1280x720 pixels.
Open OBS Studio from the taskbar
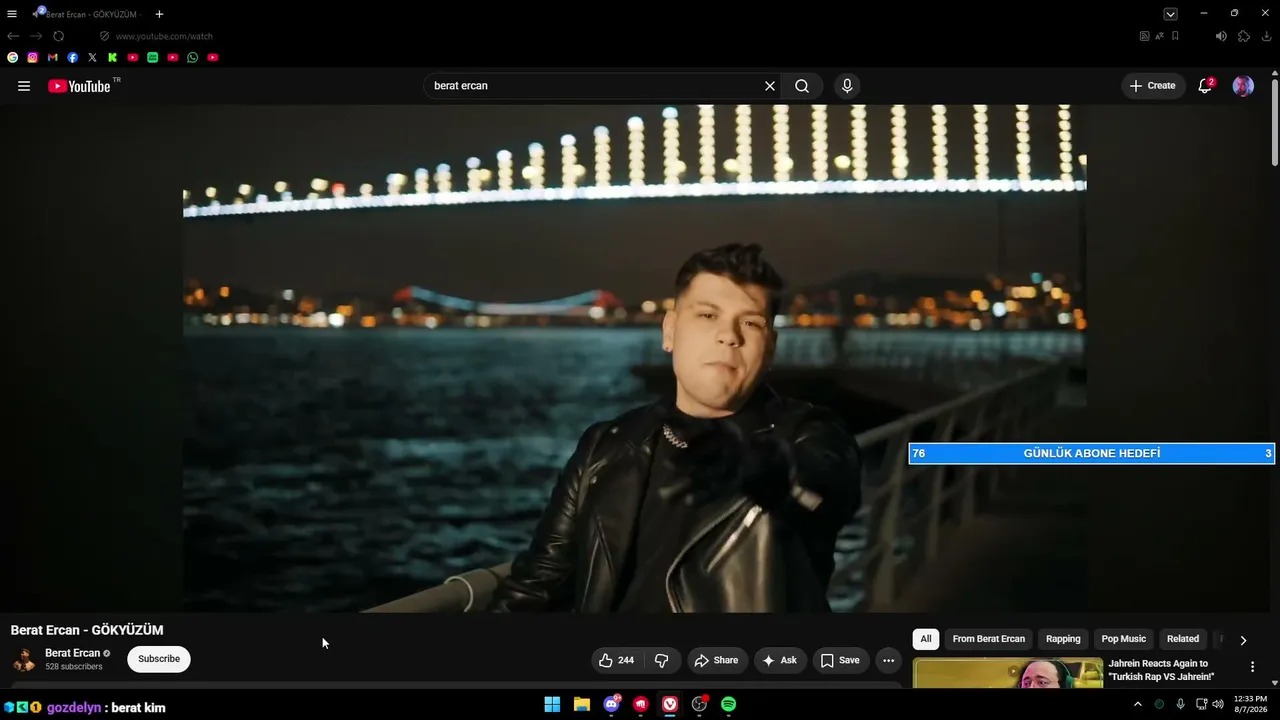[x=700, y=704]
